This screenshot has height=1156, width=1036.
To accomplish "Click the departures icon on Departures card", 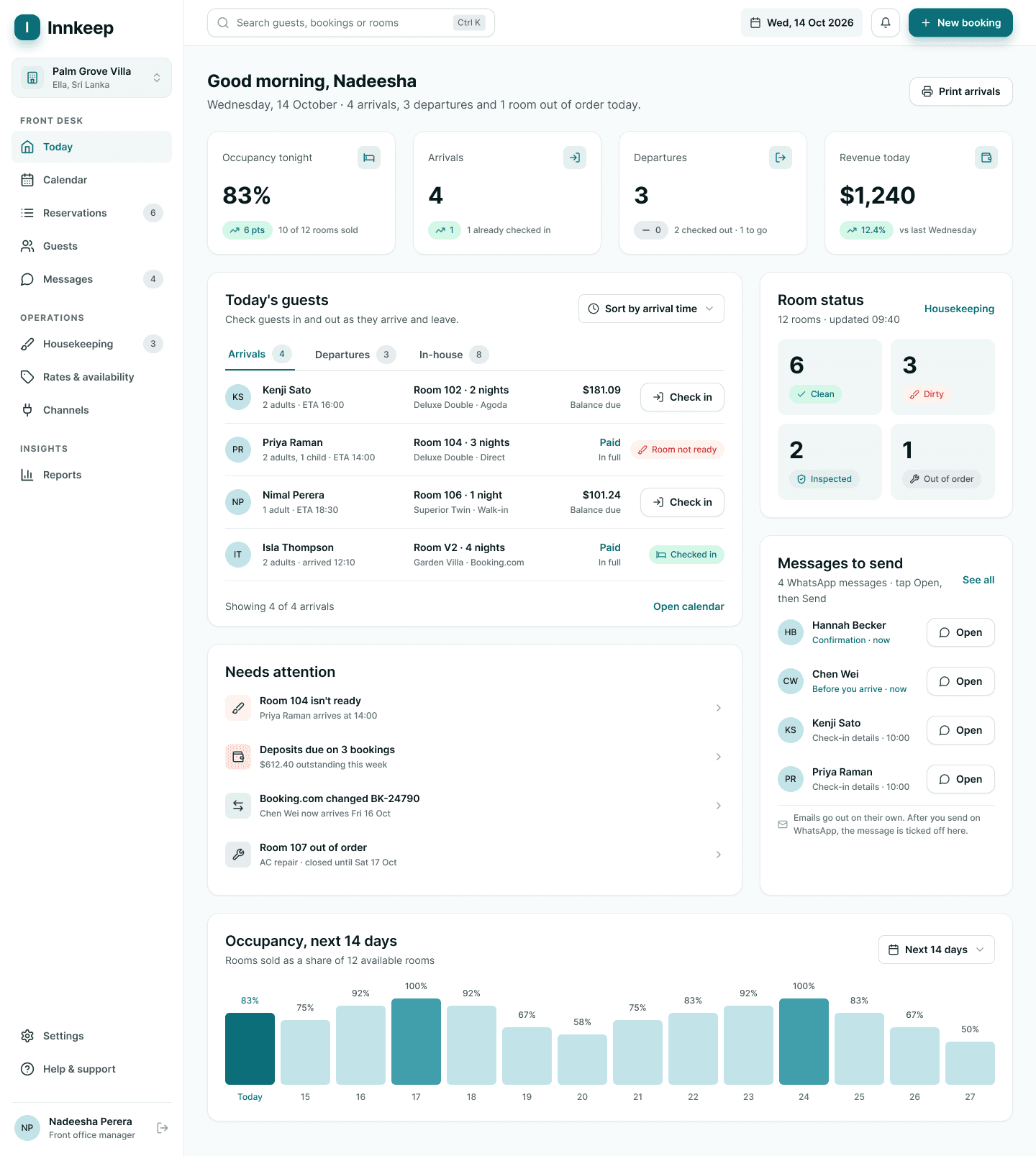I will click(781, 158).
